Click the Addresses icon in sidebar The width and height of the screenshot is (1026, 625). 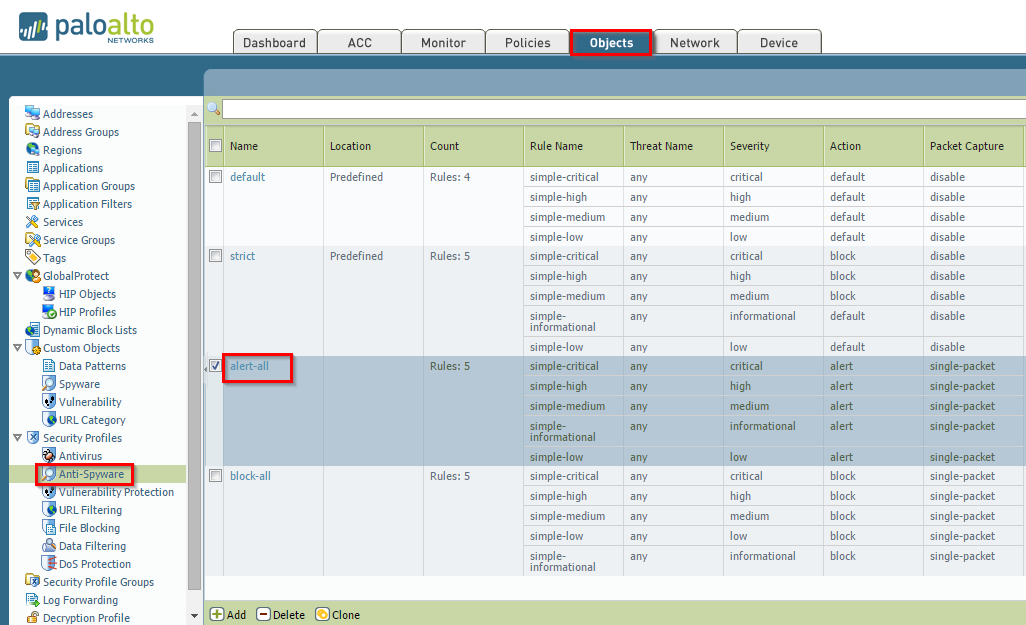[x=32, y=114]
